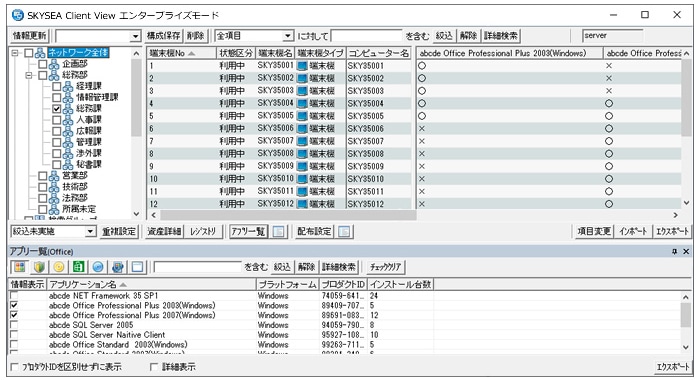Click the 構成保存 button
The image size is (700, 380).
point(164,36)
